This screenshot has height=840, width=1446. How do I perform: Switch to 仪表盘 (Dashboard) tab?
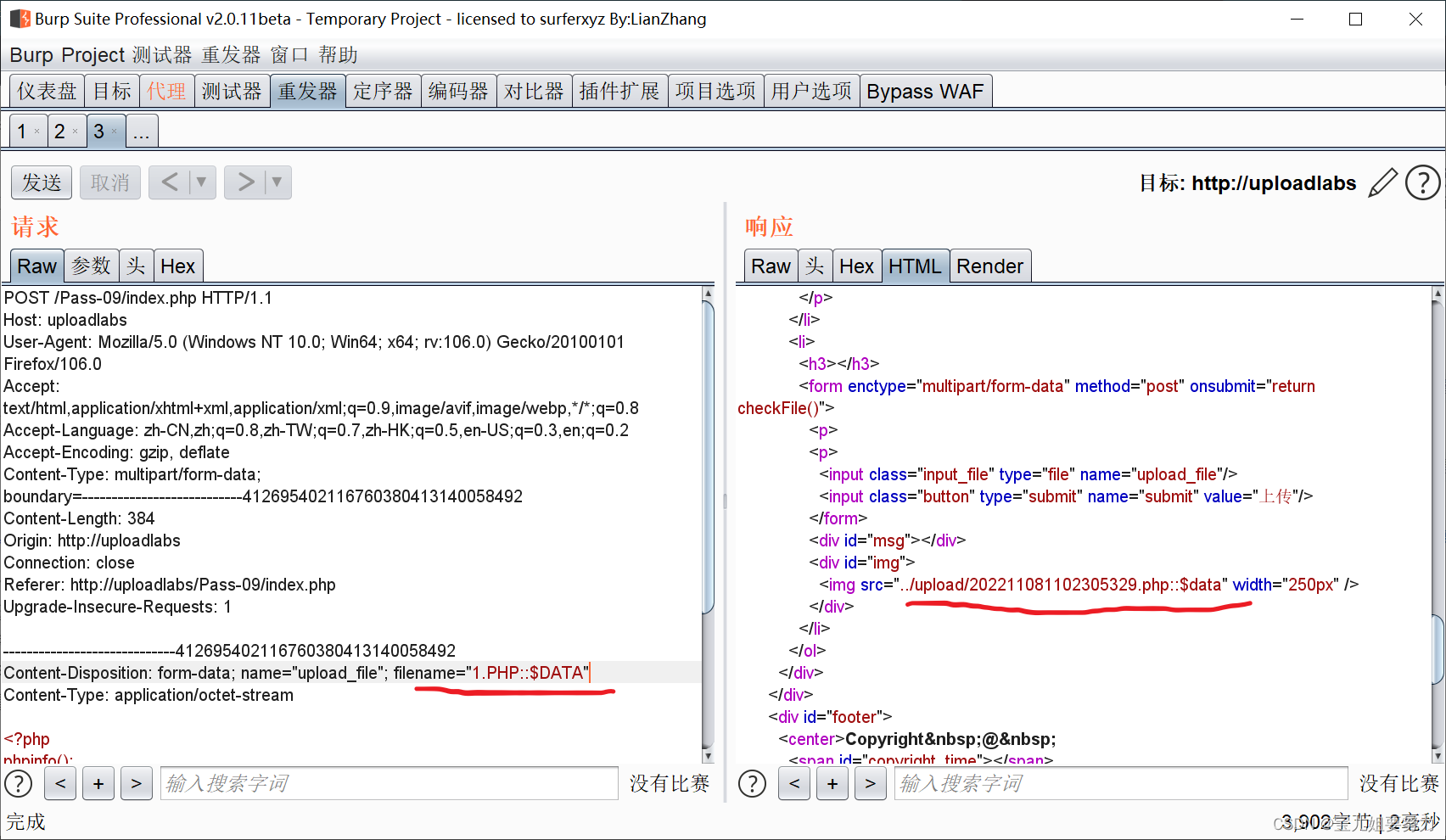click(48, 91)
